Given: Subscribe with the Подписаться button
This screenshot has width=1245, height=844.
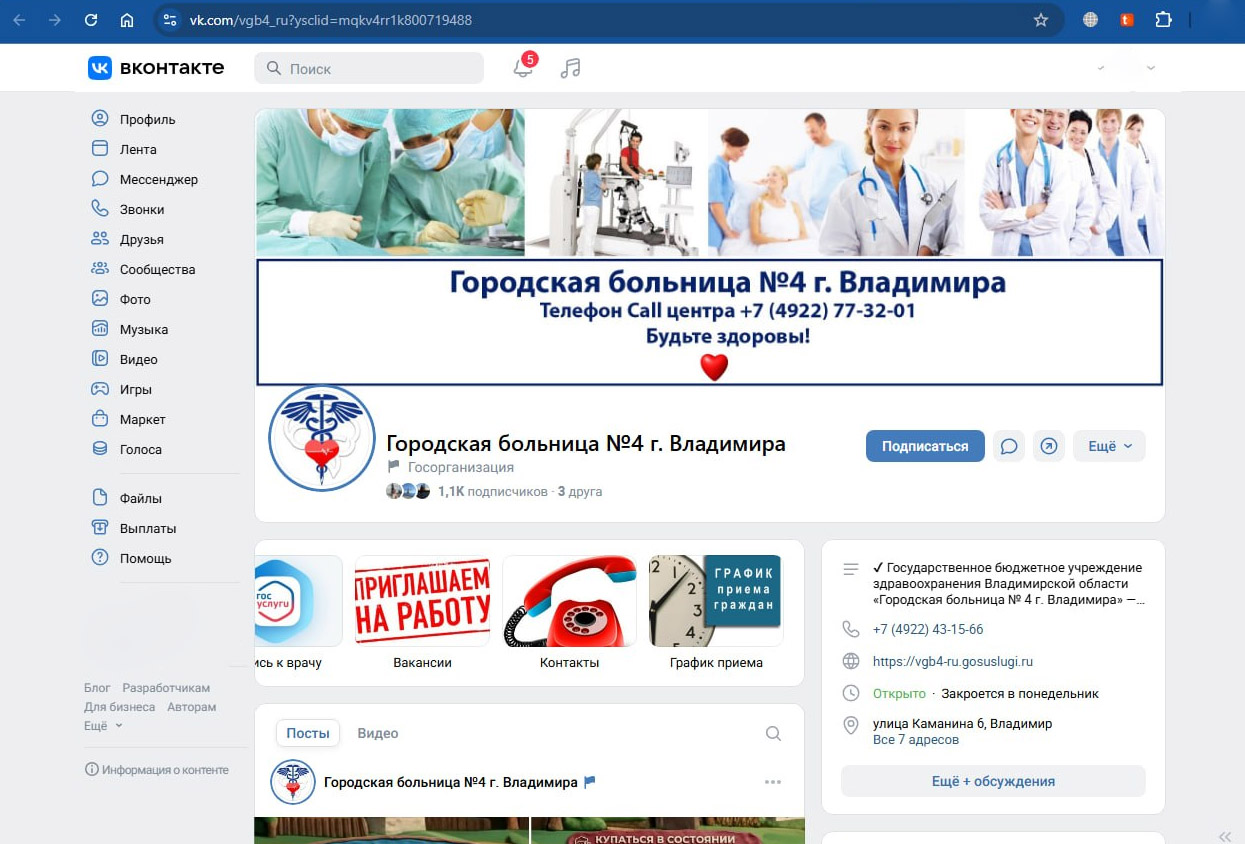Looking at the screenshot, I should pyautogui.click(x=925, y=446).
